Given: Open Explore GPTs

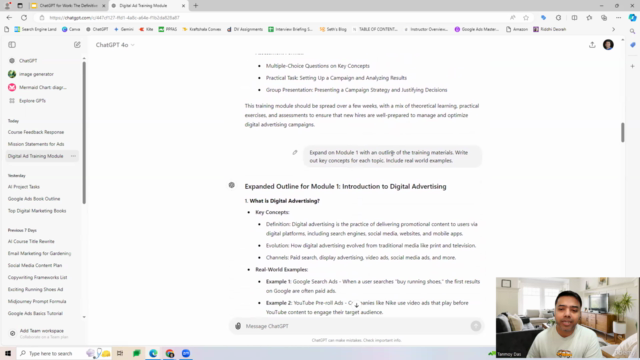Looking at the screenshot, I should [32, 101].
